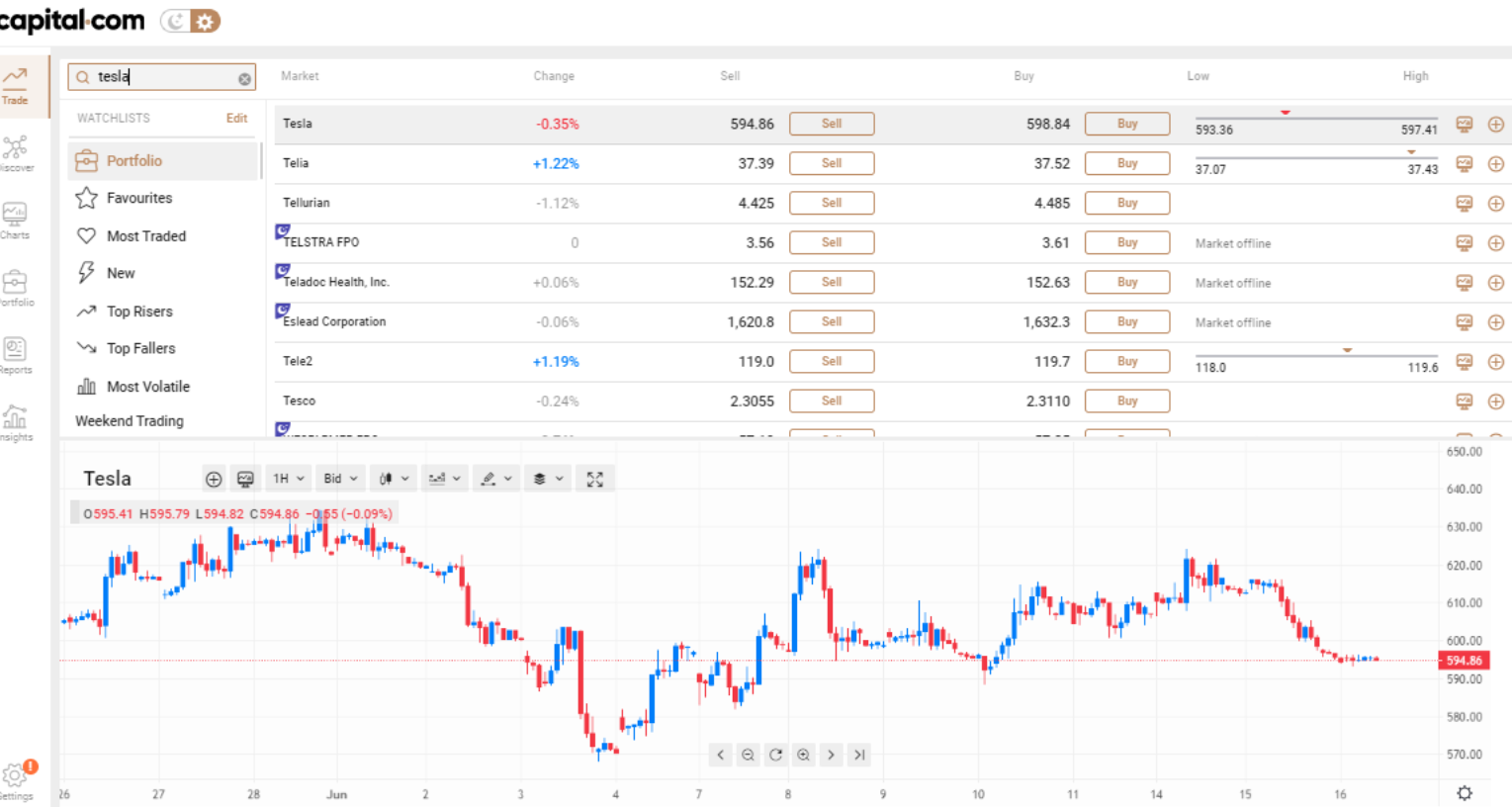Add Telia to watchlist plus icon
The width and height of the screenshot is (1512, 807).
pyautogui.click(x=1496, y=164)
